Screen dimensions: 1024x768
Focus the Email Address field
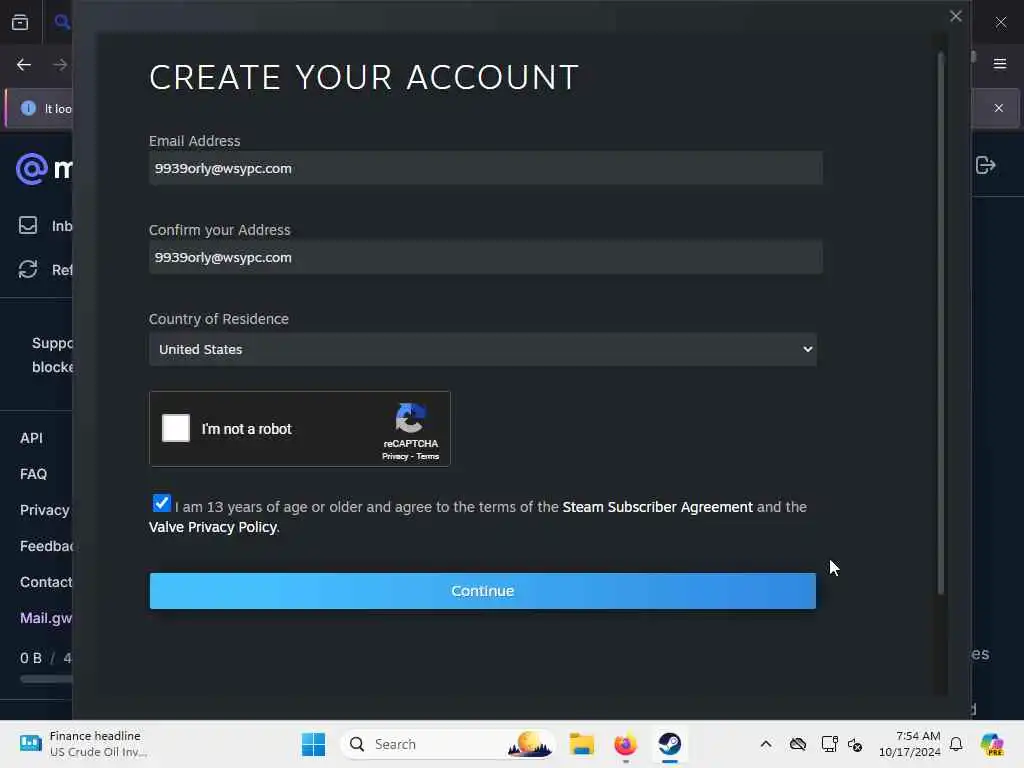coord(485,168)
